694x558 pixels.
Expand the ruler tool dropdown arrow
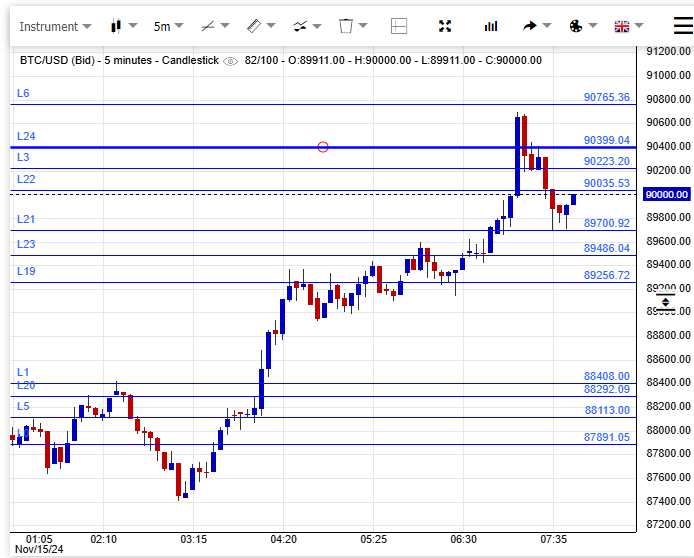(x=271, y=26)
